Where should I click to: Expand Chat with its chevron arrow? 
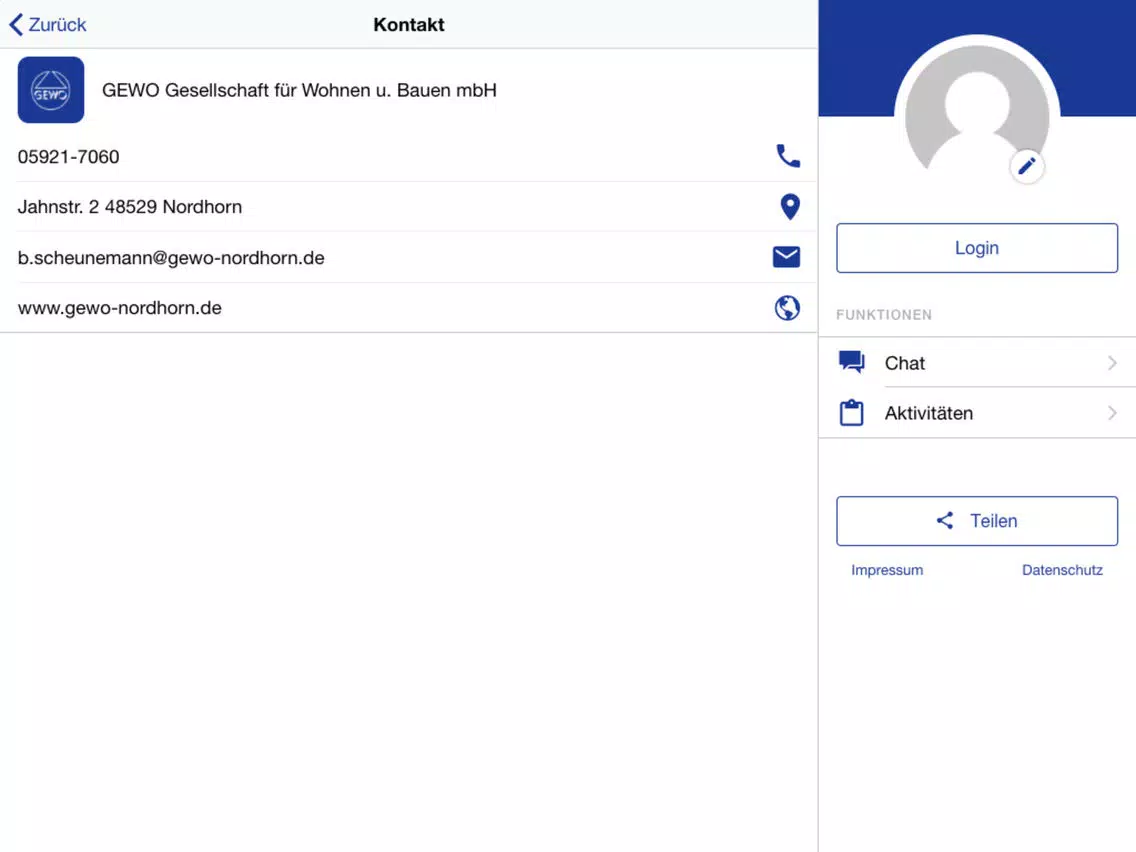pyautogui.click(x=1112, y=363)
